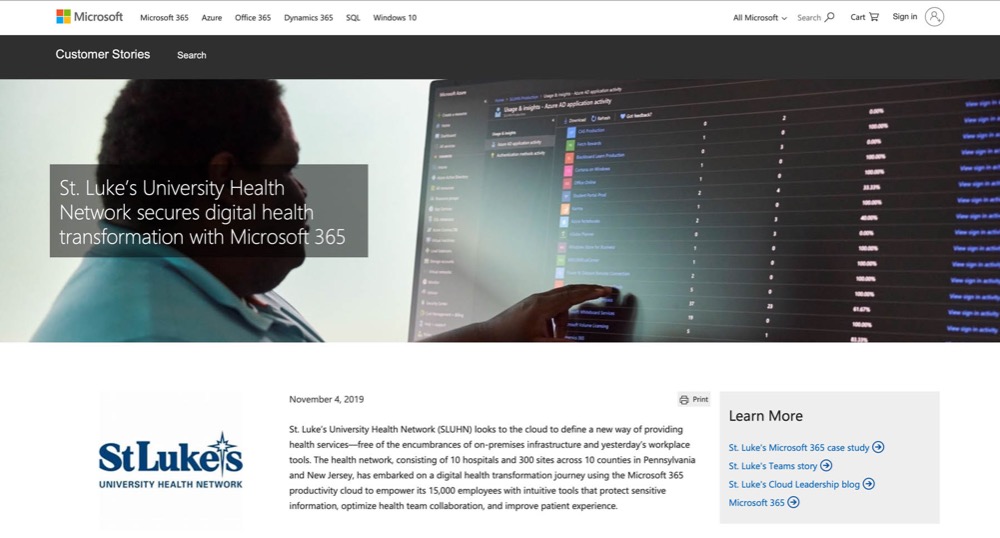Click arrow icon beside Cloud Leadership blog
Screen dimensions: 1000x538
click(869, 484)
